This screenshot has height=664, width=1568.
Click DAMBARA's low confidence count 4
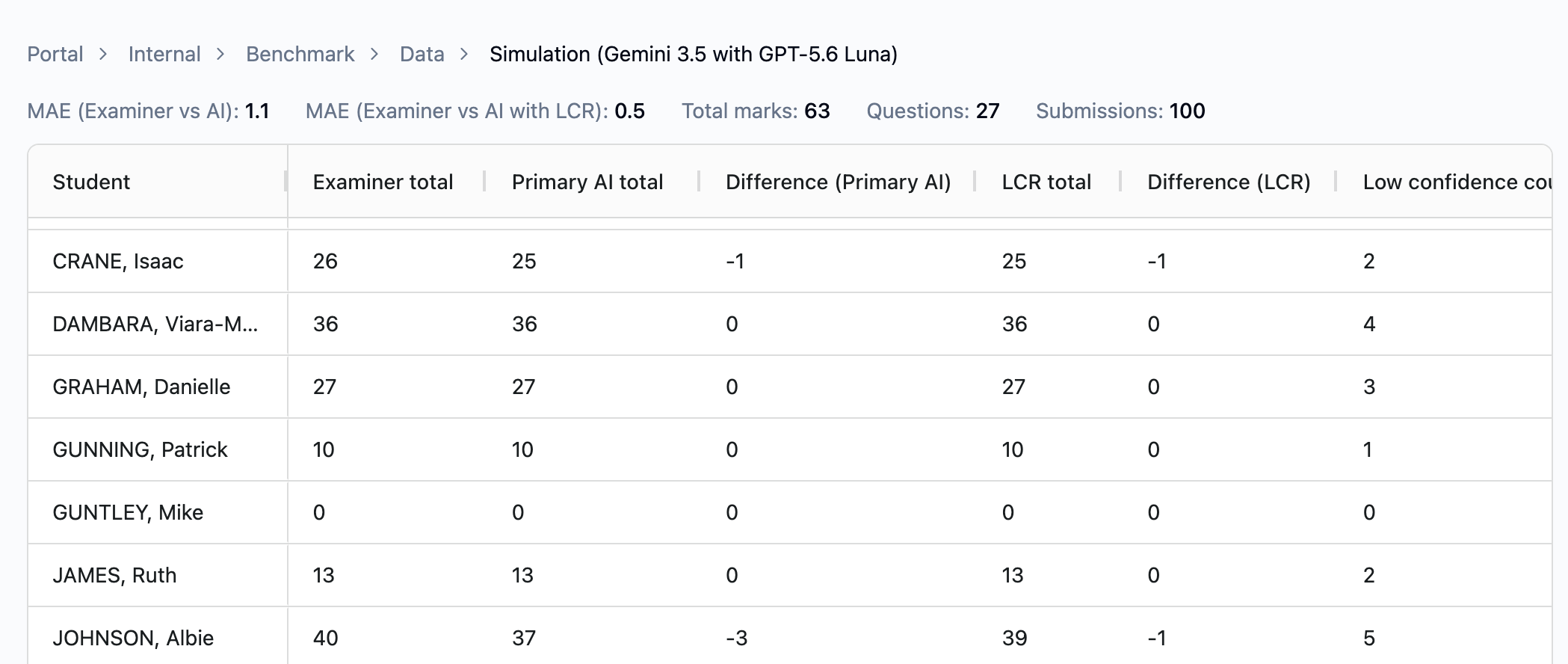tap(1369, 324)
